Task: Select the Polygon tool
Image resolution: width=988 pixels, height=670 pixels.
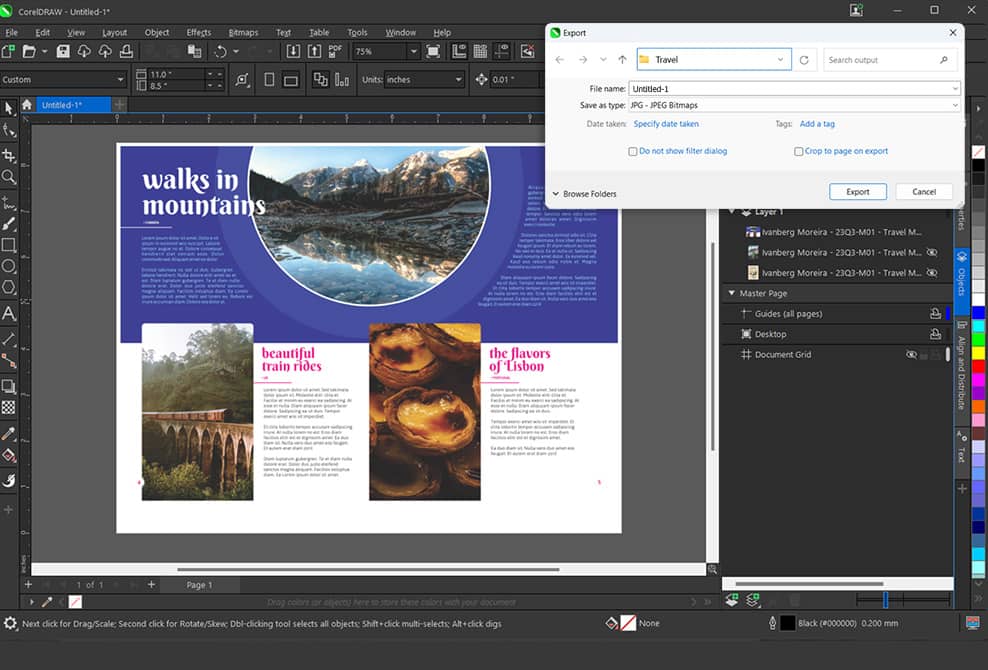Action: pos(9,288)
